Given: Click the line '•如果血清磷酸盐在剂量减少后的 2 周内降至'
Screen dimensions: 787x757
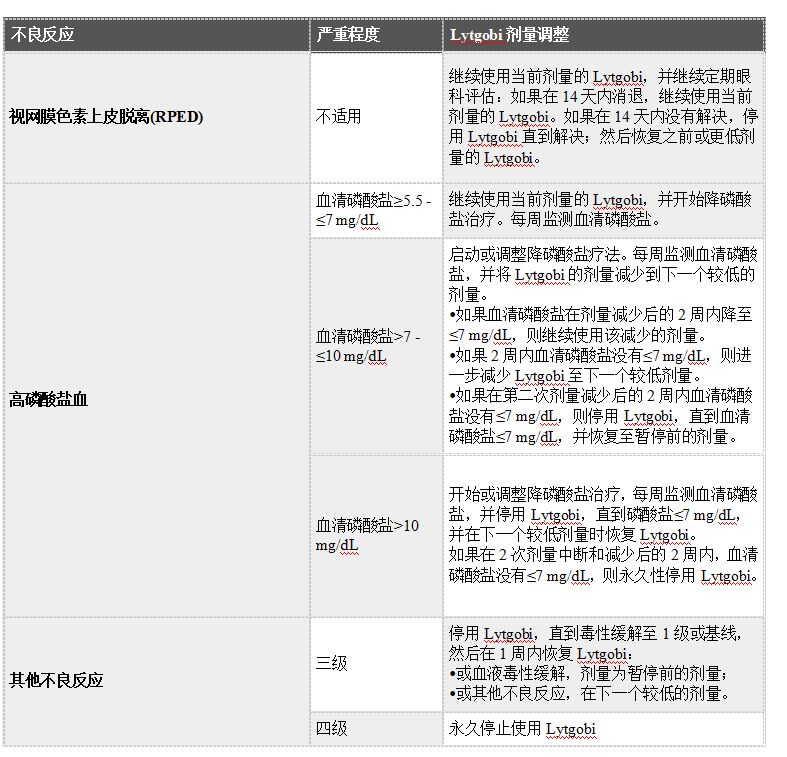Looking at the screenshot, I should point(600,315).
